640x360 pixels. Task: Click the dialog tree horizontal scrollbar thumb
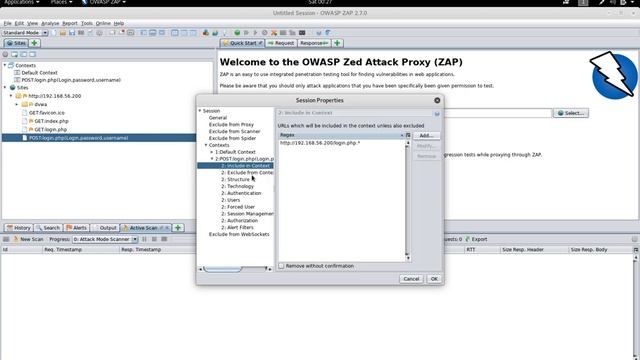(x=223, y=269)
